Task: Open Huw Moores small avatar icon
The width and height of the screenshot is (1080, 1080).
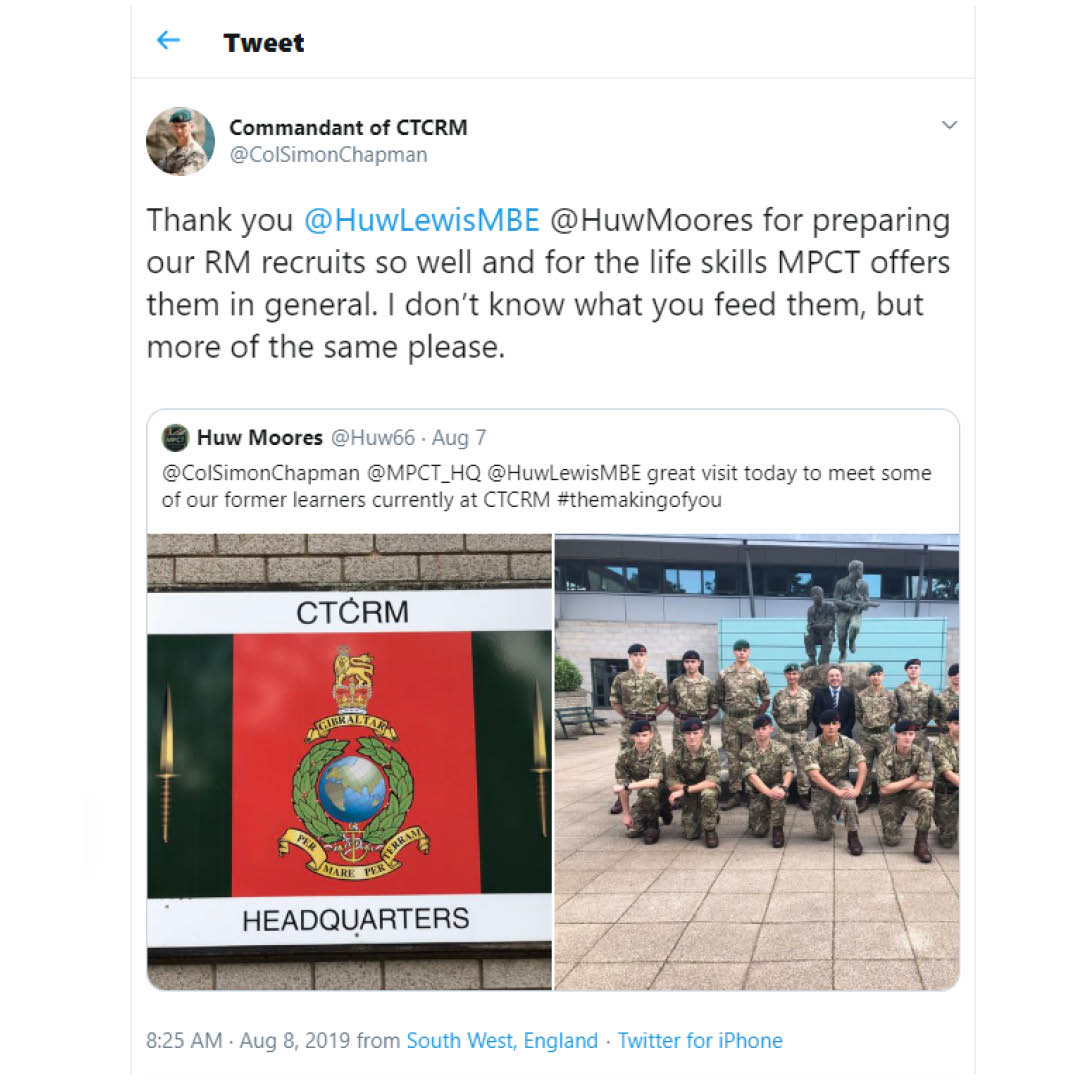Action: [175, 438]
